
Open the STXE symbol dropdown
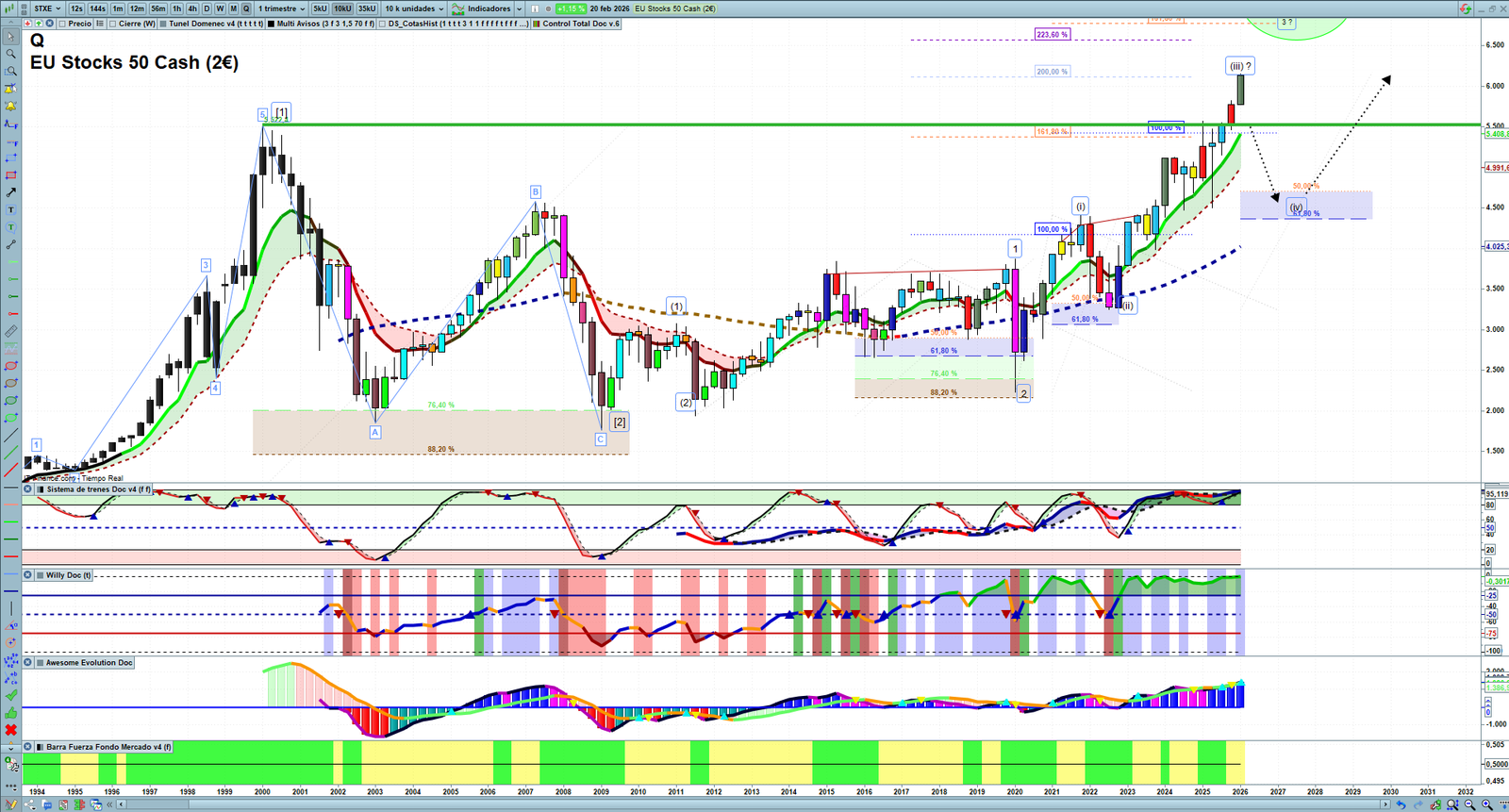47,8
